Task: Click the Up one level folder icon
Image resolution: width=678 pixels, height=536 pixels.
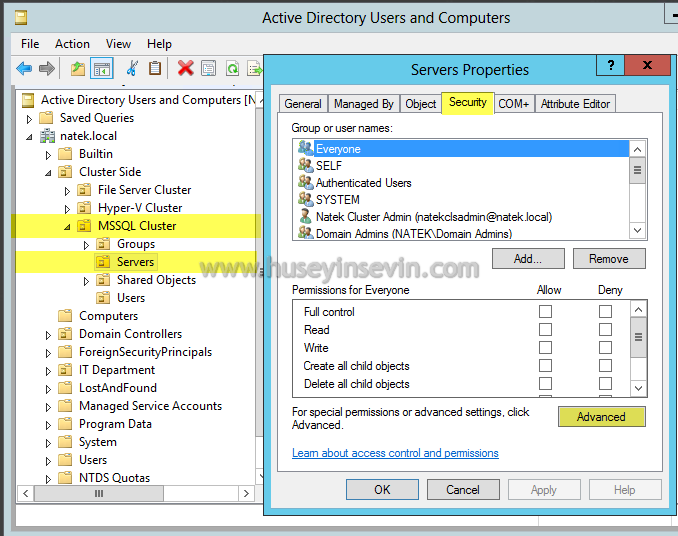Action: pyautogui.click(x=78, y=68)
